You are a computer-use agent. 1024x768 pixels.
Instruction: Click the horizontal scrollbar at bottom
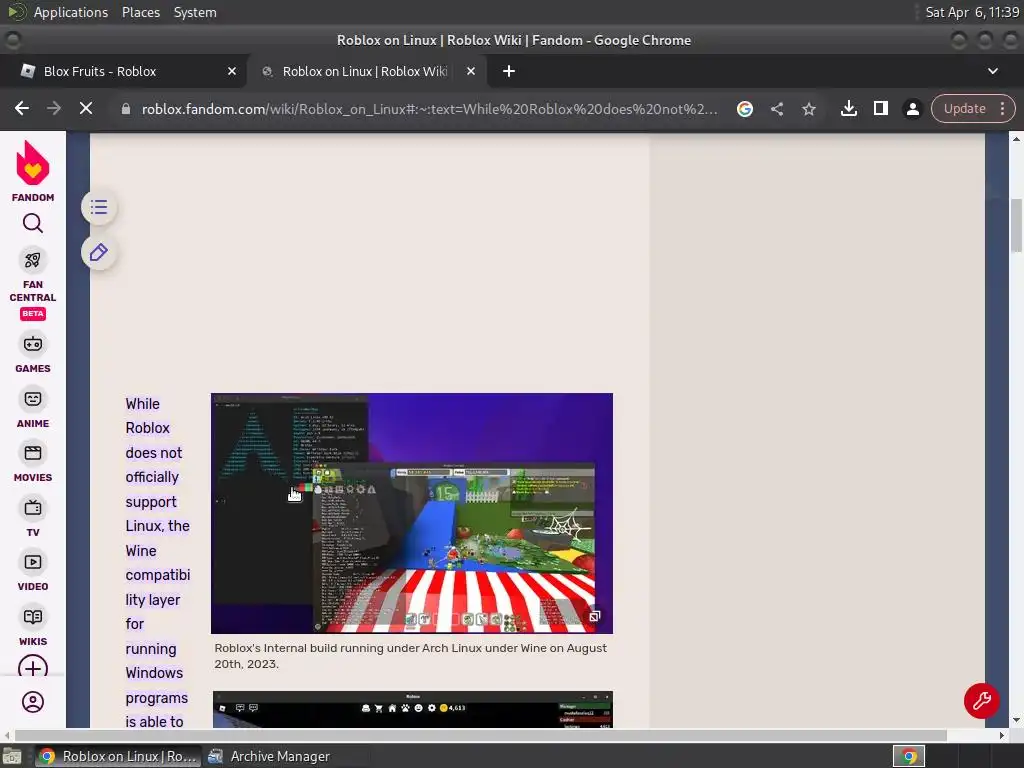[x=480, y=735]
